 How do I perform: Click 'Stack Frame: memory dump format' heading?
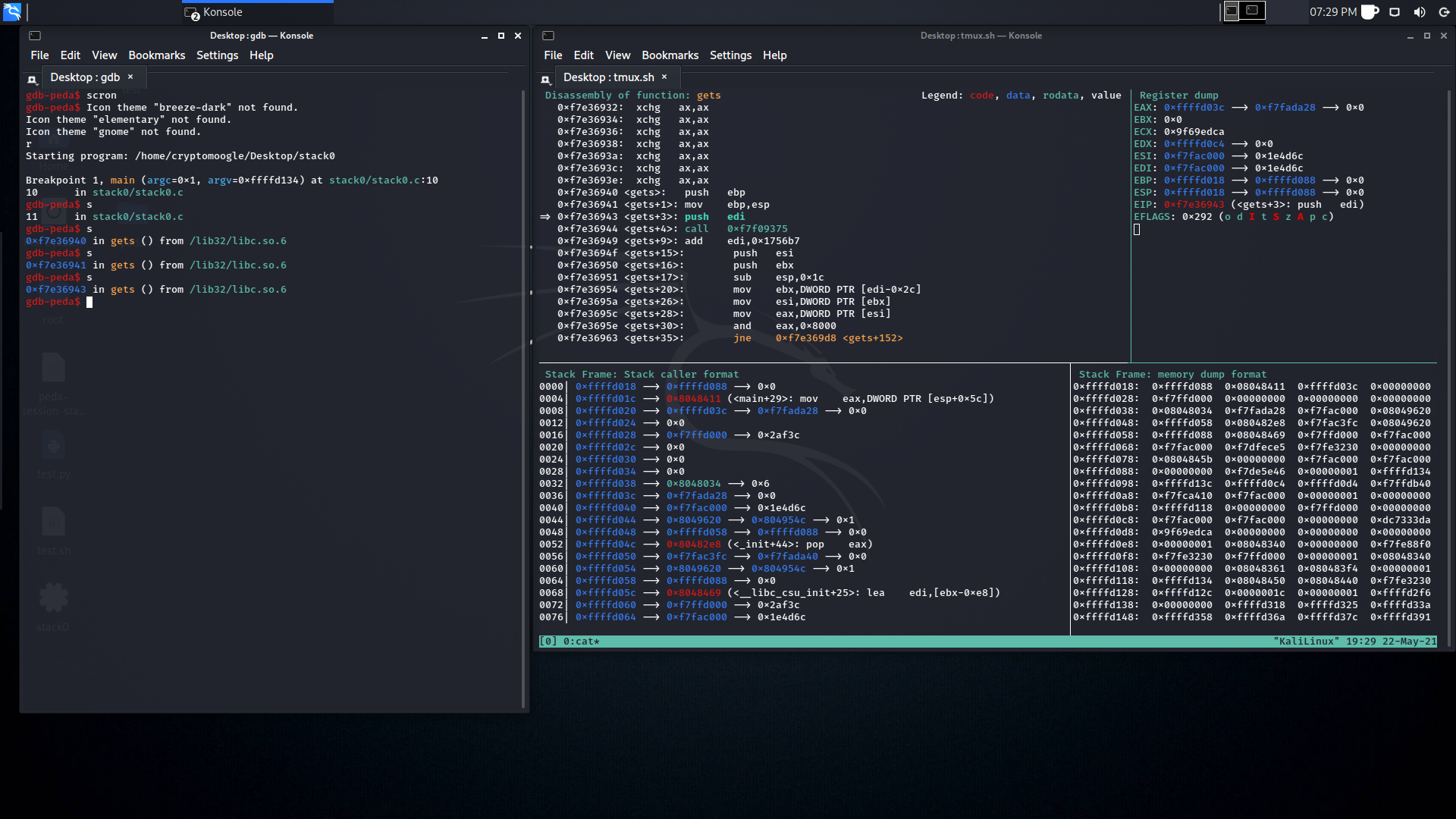1172,375
